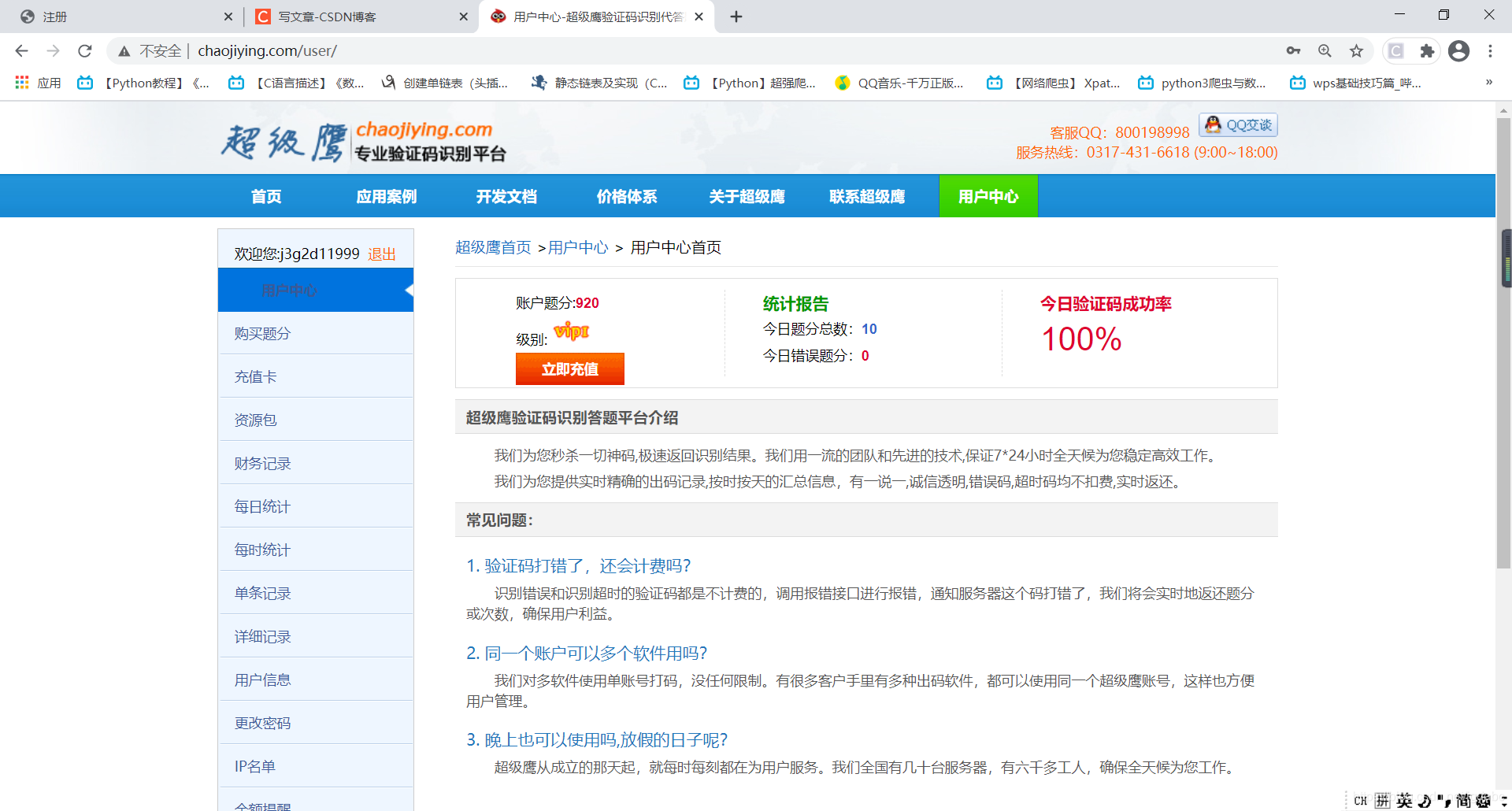Open the Chrome profile avatar icon
This screenshot has height=811, width=1512.
click(1458, 50)
